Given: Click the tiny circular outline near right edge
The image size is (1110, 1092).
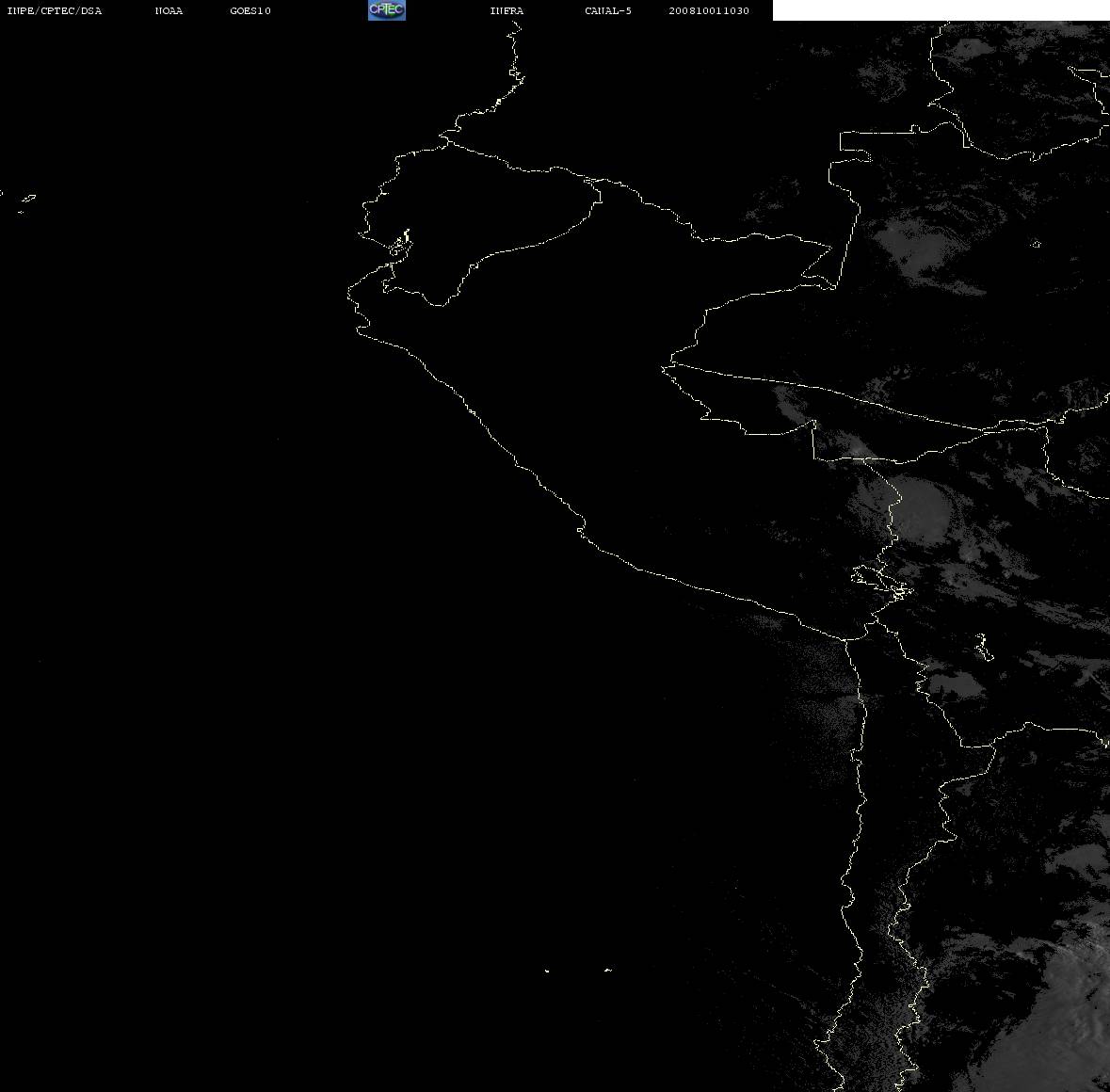Looking at the screenshot, I should [x=1036, y=244].
